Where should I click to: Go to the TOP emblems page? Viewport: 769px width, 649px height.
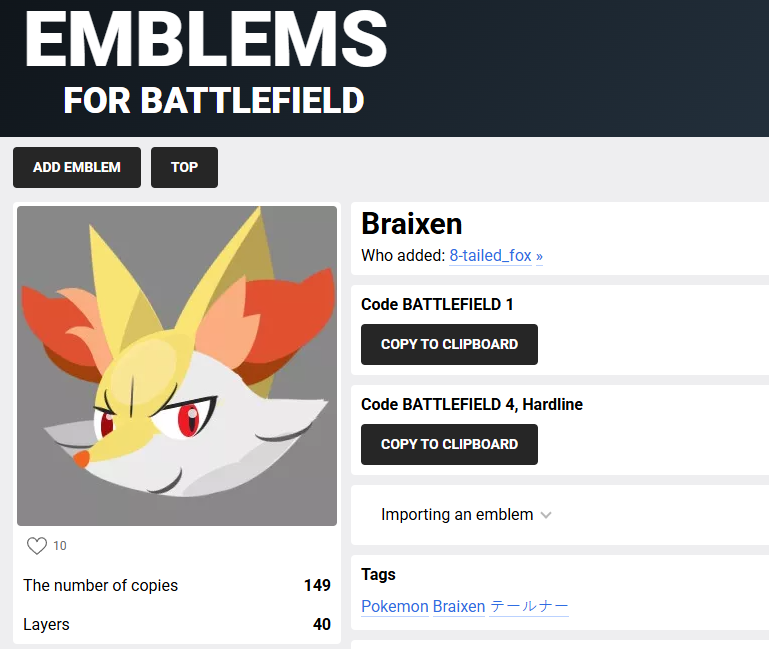click(x=184, y=167)
